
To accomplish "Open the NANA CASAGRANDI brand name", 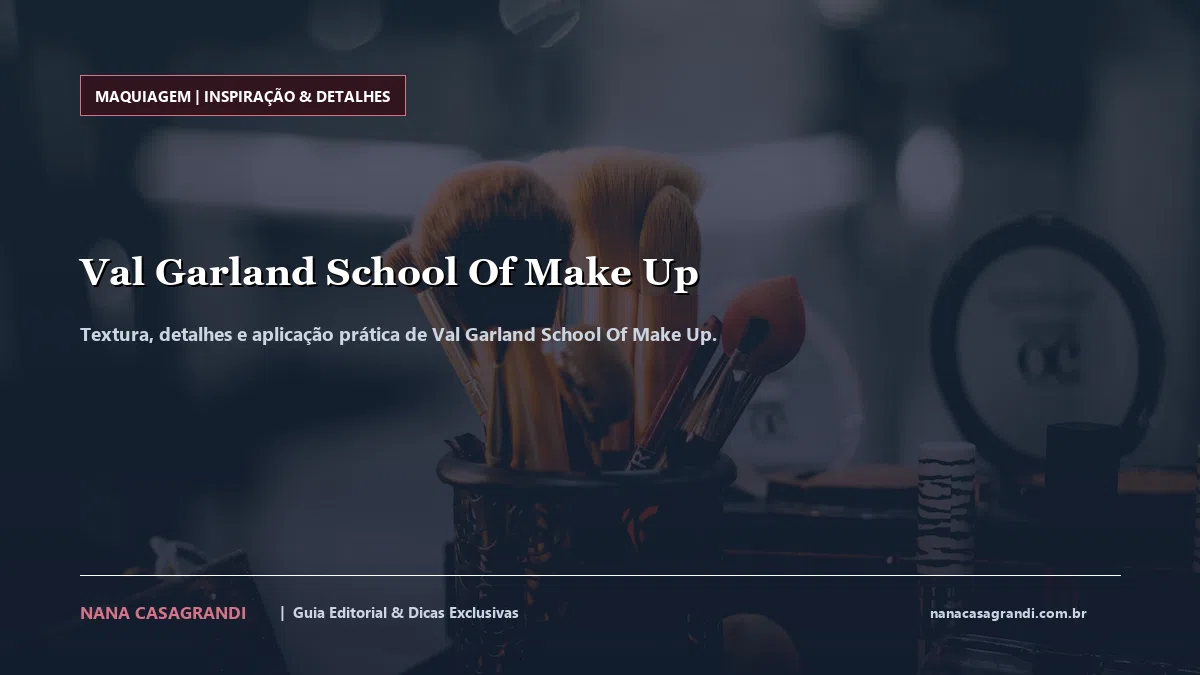I will (163, 613).
